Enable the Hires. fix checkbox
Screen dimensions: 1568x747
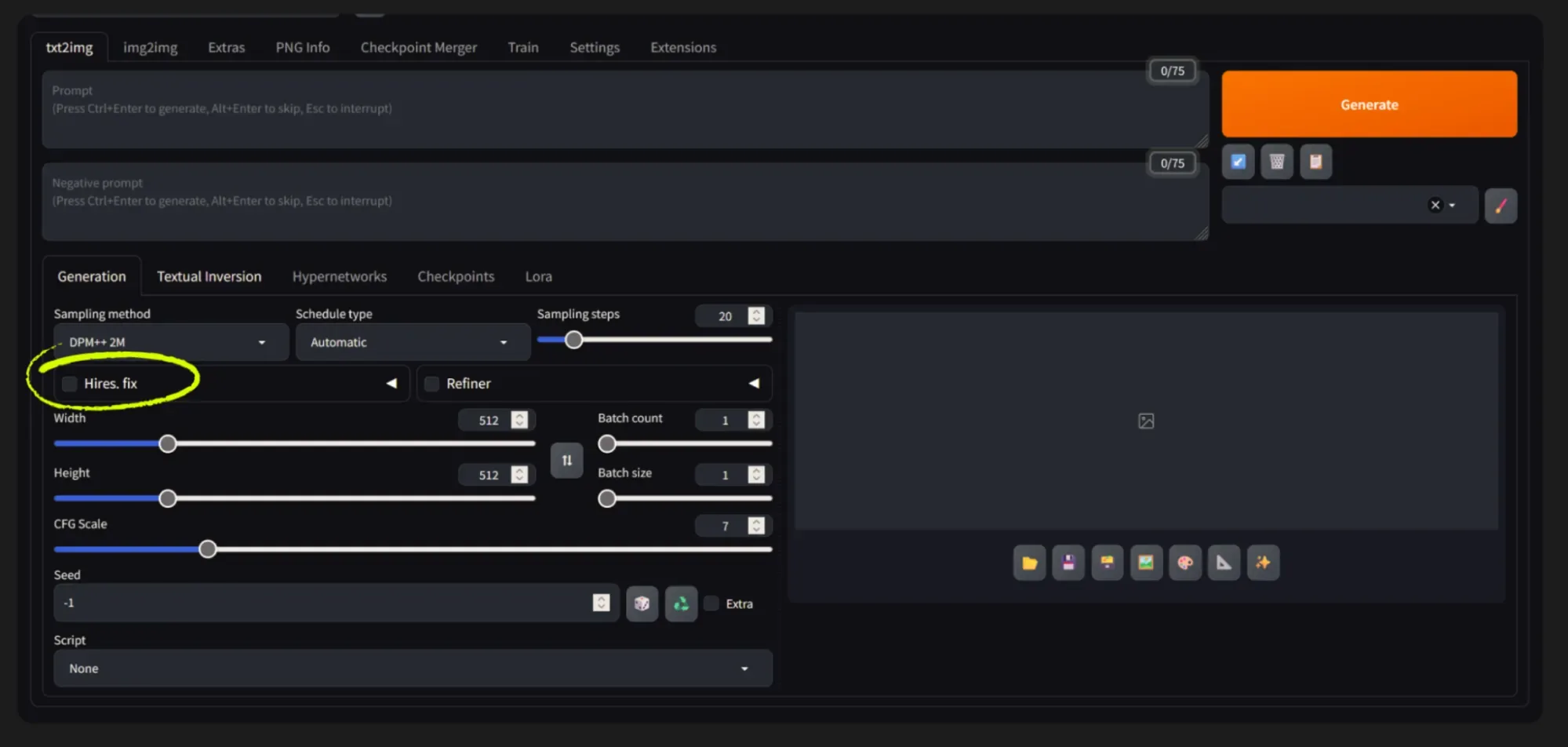[x=70, y=384]
